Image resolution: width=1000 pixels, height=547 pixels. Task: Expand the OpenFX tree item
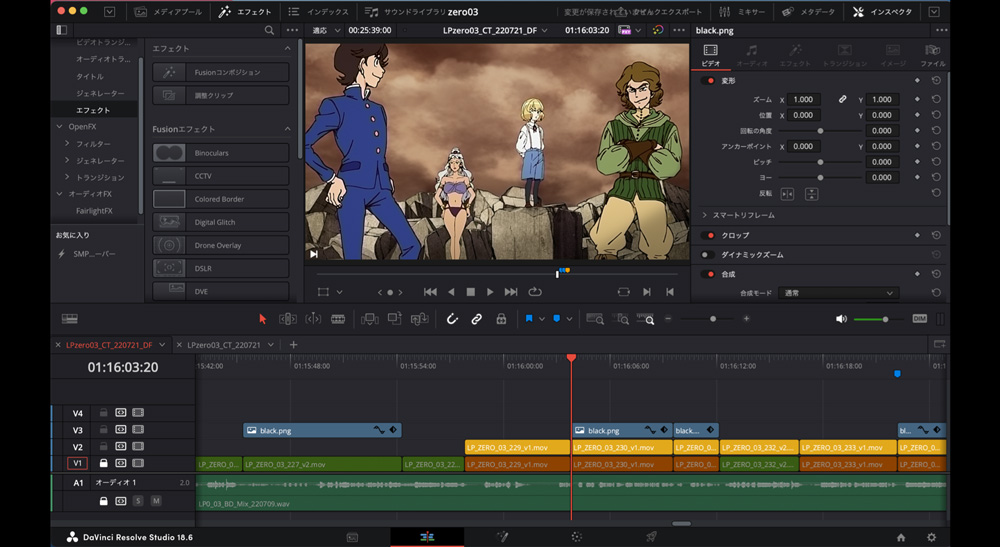pyautogui.click(x=59, y=127)
